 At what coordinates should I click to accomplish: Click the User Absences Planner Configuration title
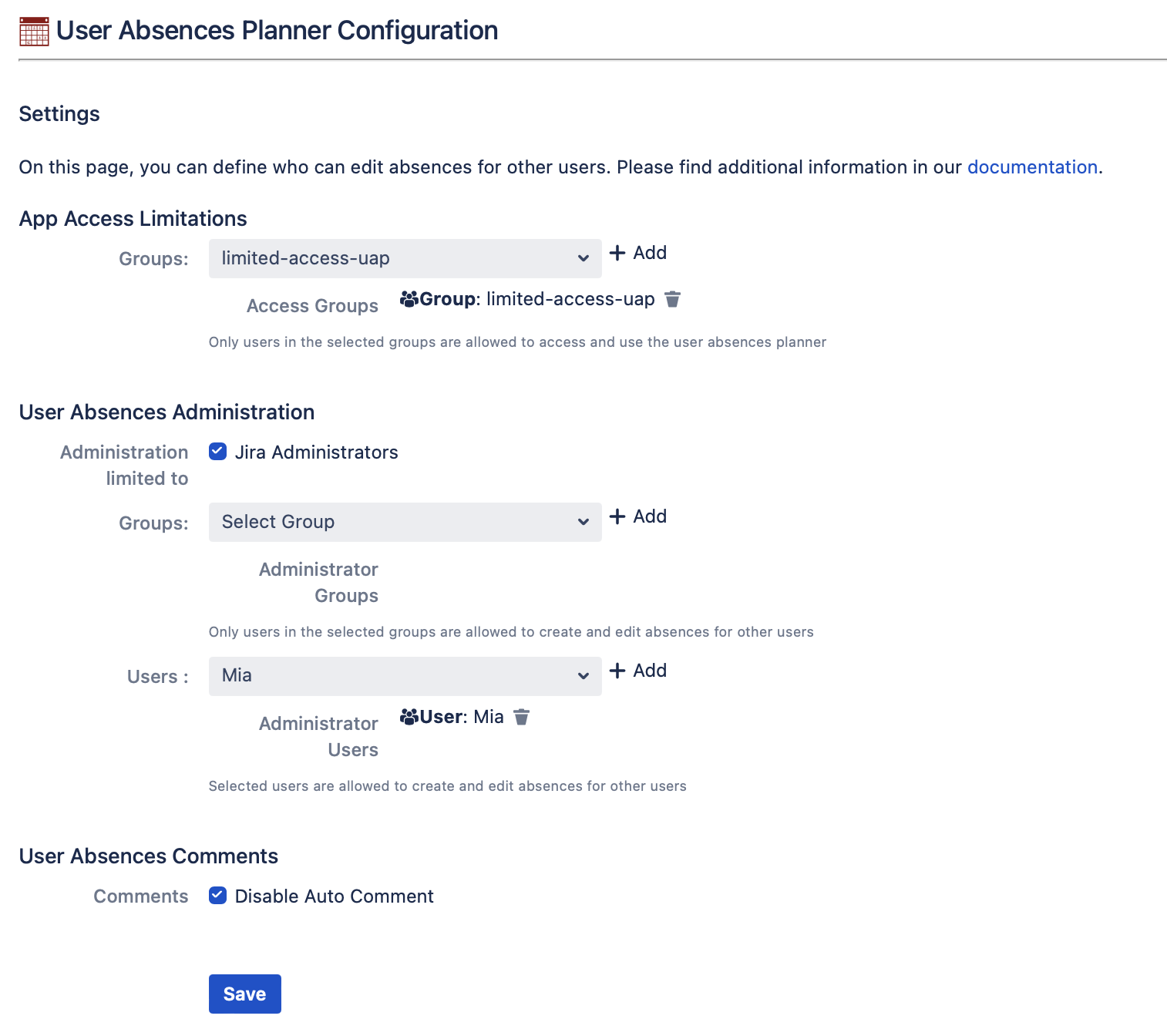point(277,31)
